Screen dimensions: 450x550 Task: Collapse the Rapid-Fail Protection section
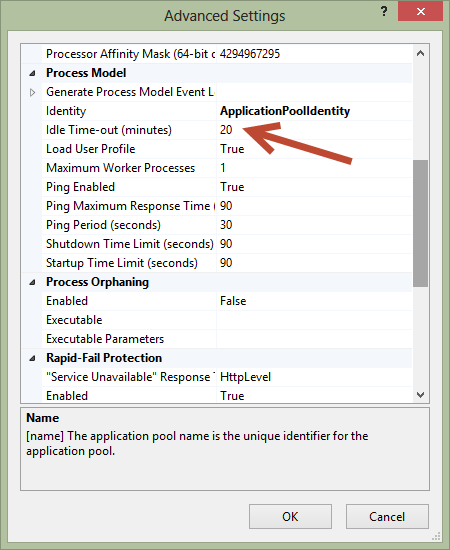[32, 358]
